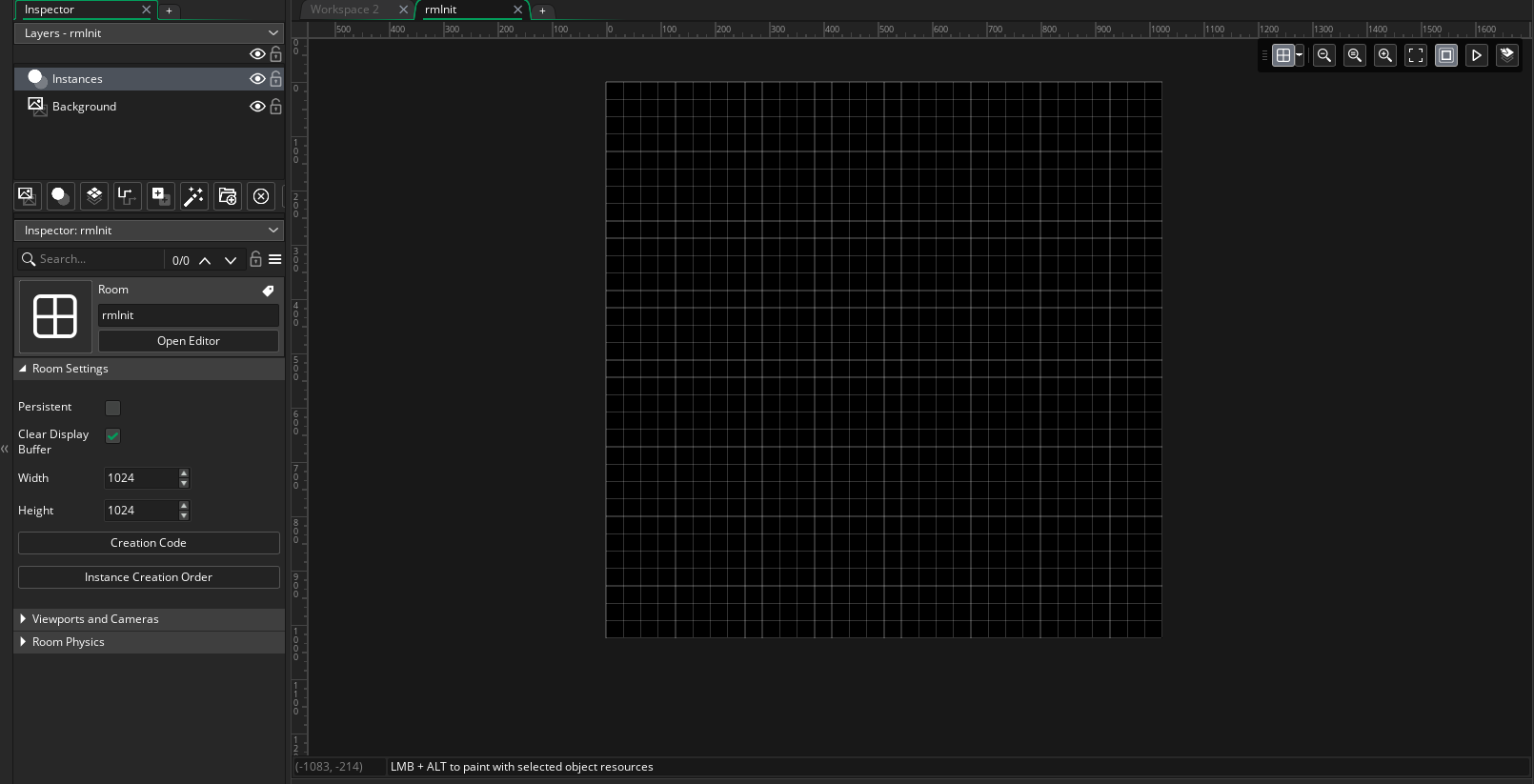Open grid options dropdown arrow

(x=1299, y=55)
